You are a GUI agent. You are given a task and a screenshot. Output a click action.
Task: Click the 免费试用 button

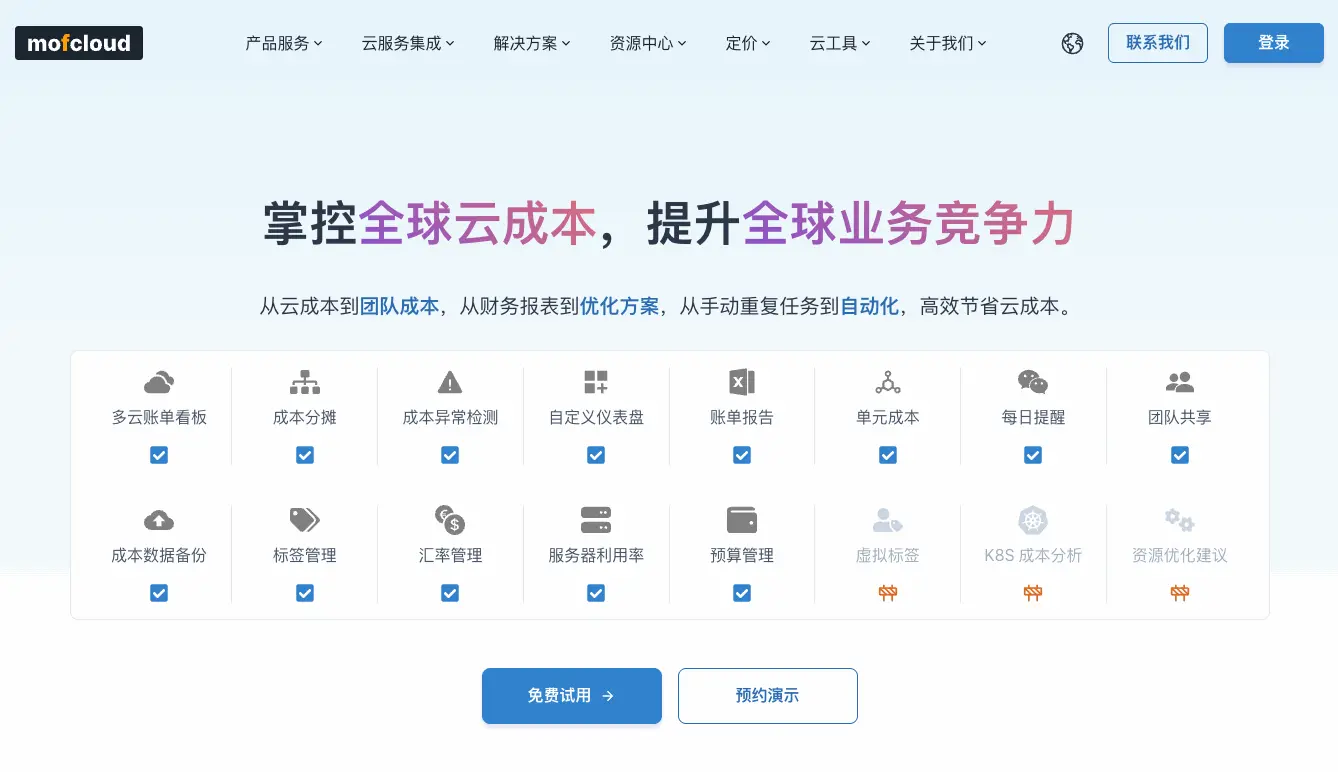[571, 696]
